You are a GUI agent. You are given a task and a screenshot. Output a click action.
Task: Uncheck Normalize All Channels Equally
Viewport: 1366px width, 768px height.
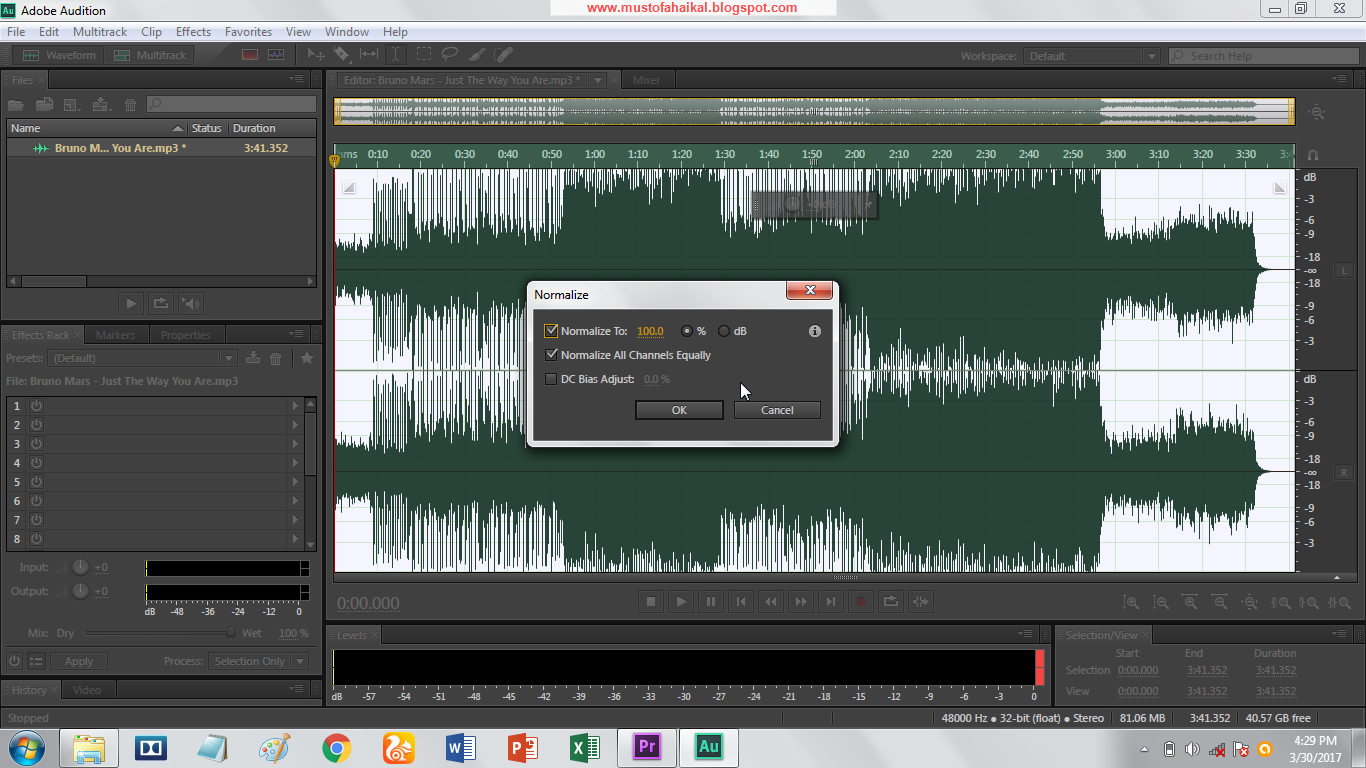[551, 355]
